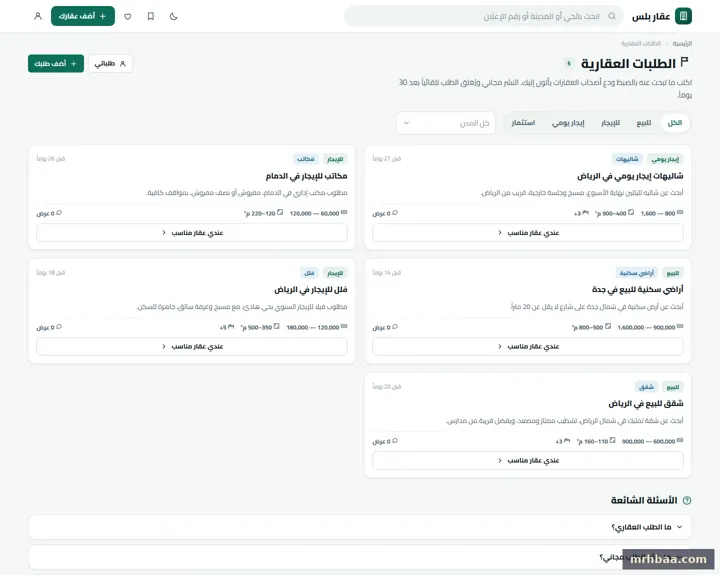720x575 pixels.
Task: Click area icon beside 220–120 م²
Action: [x=280, y=212]
